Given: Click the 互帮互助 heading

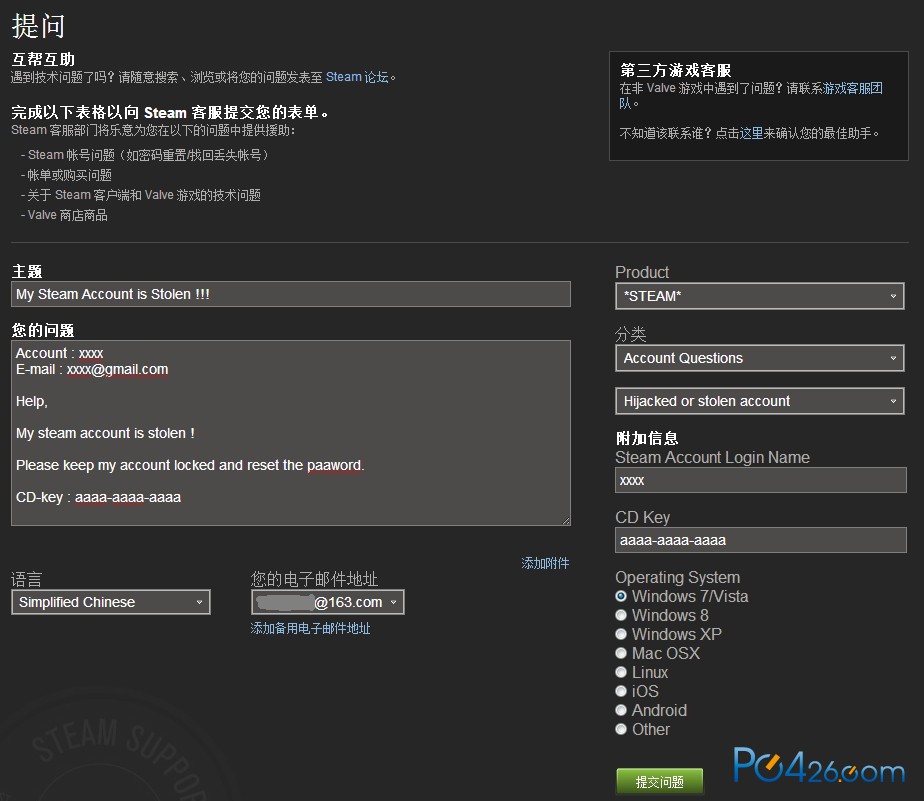Looking at the screenshot, I should [43, 59].
